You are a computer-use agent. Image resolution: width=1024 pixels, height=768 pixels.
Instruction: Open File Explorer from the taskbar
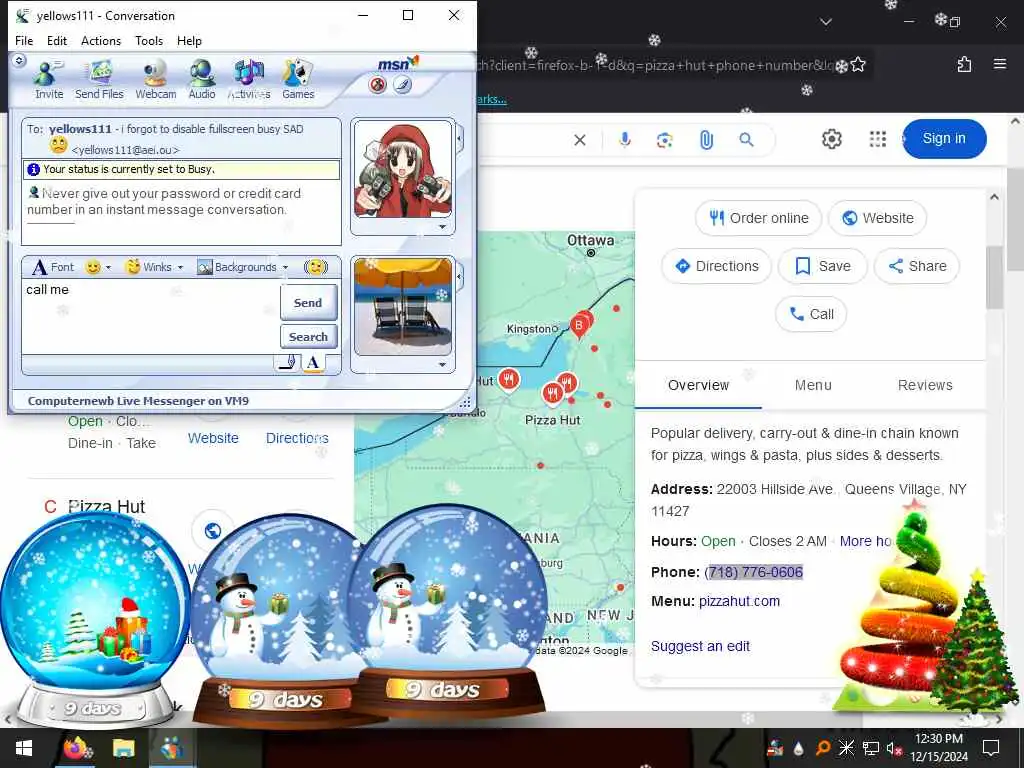point(123,748)
